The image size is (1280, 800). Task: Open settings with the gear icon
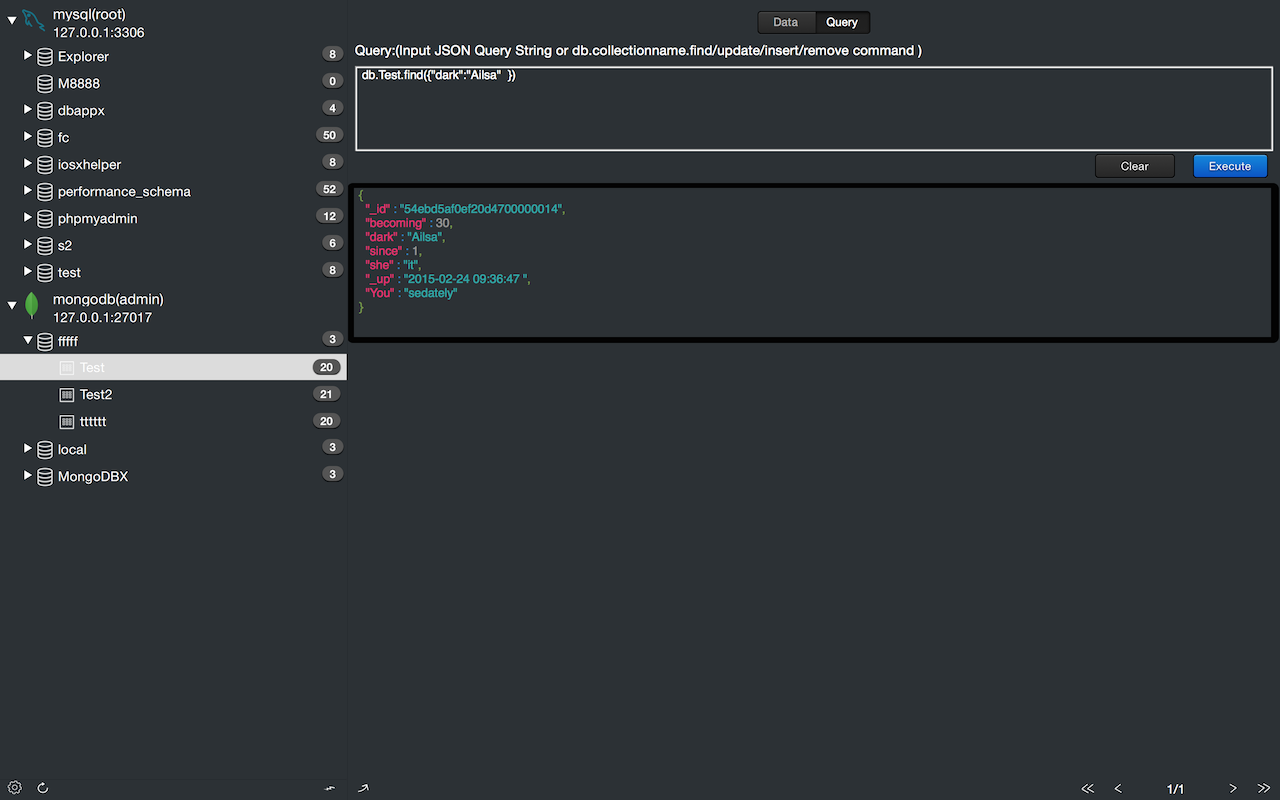[x=15, y=788]
